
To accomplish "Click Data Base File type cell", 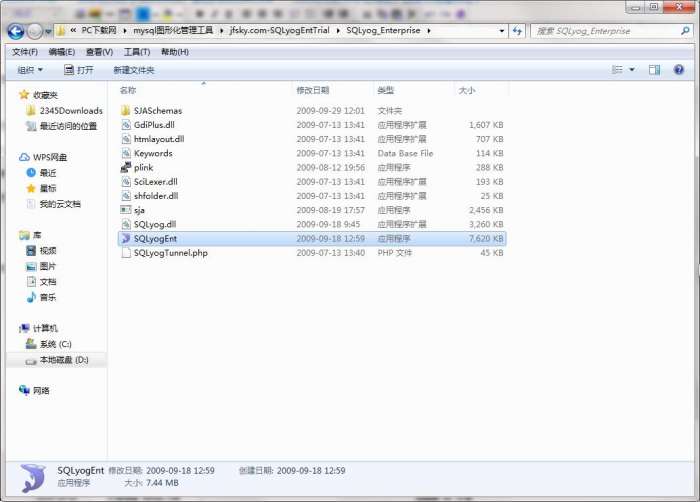I will (x=405, y=153).
